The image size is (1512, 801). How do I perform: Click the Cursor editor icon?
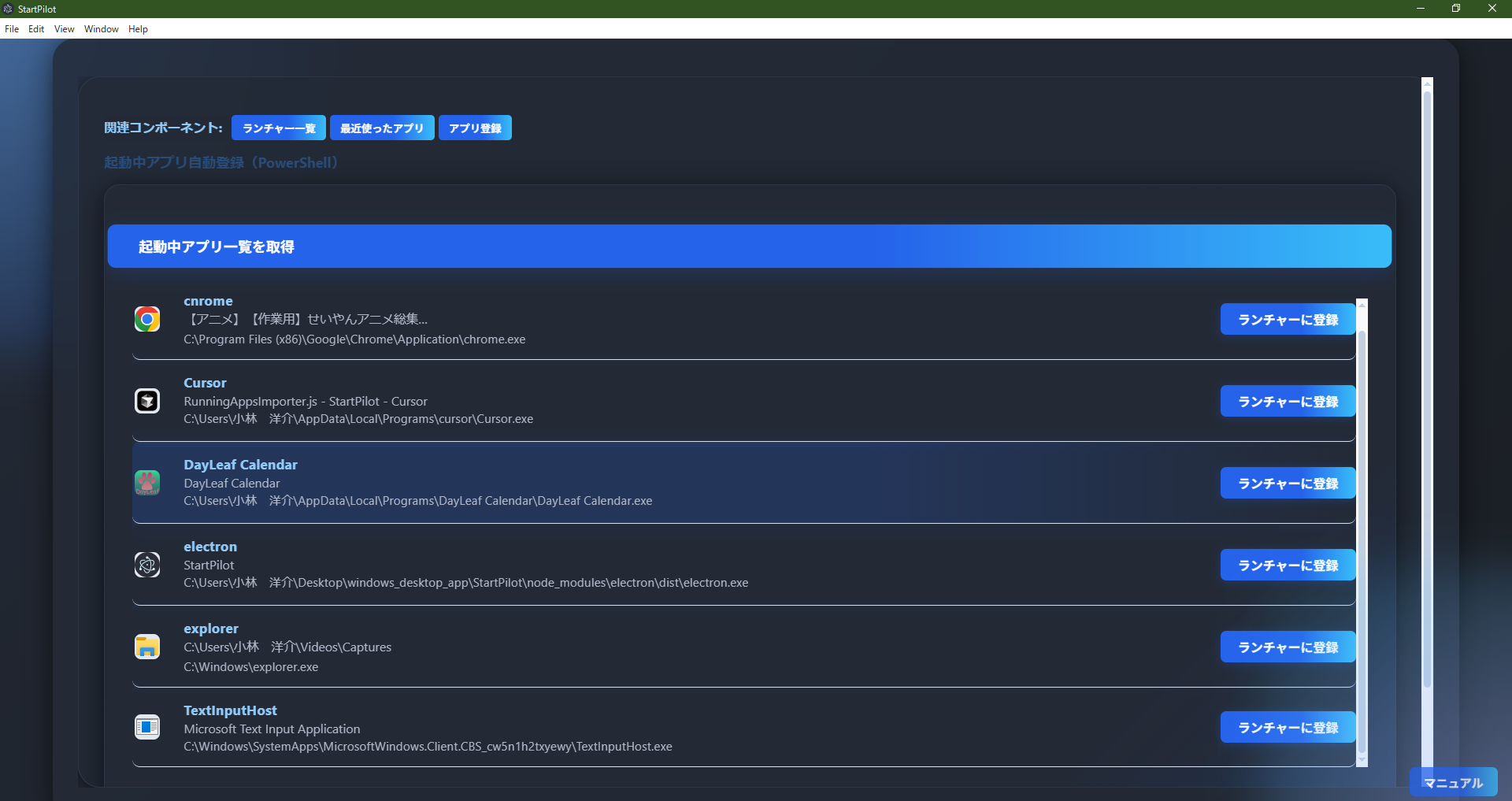pyautogui.click(x=146, y=401)
